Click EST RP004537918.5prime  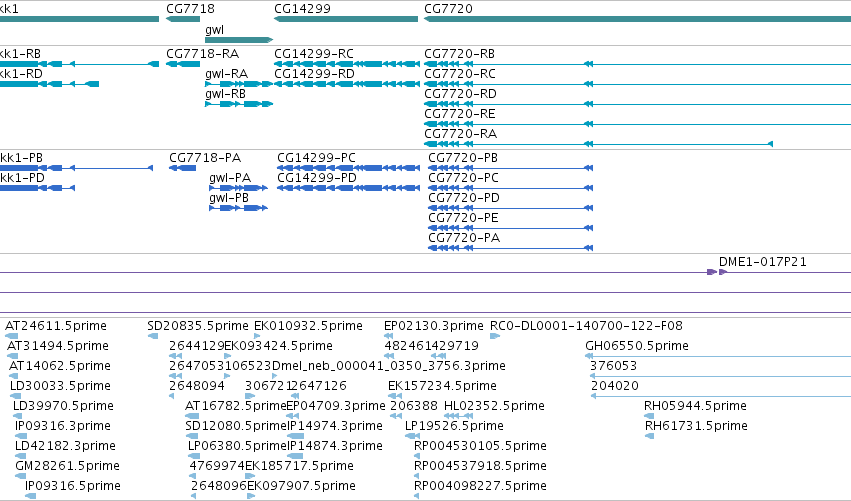click(480, 467)
